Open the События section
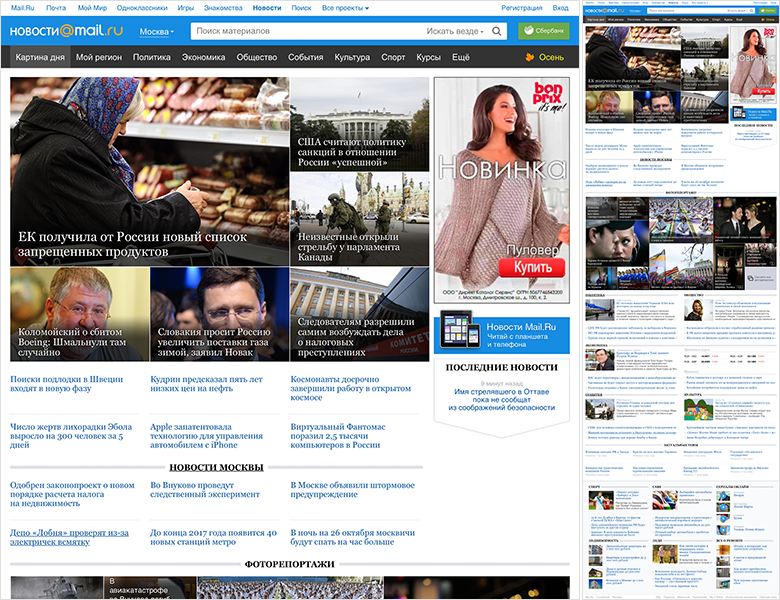 (305, 57)
